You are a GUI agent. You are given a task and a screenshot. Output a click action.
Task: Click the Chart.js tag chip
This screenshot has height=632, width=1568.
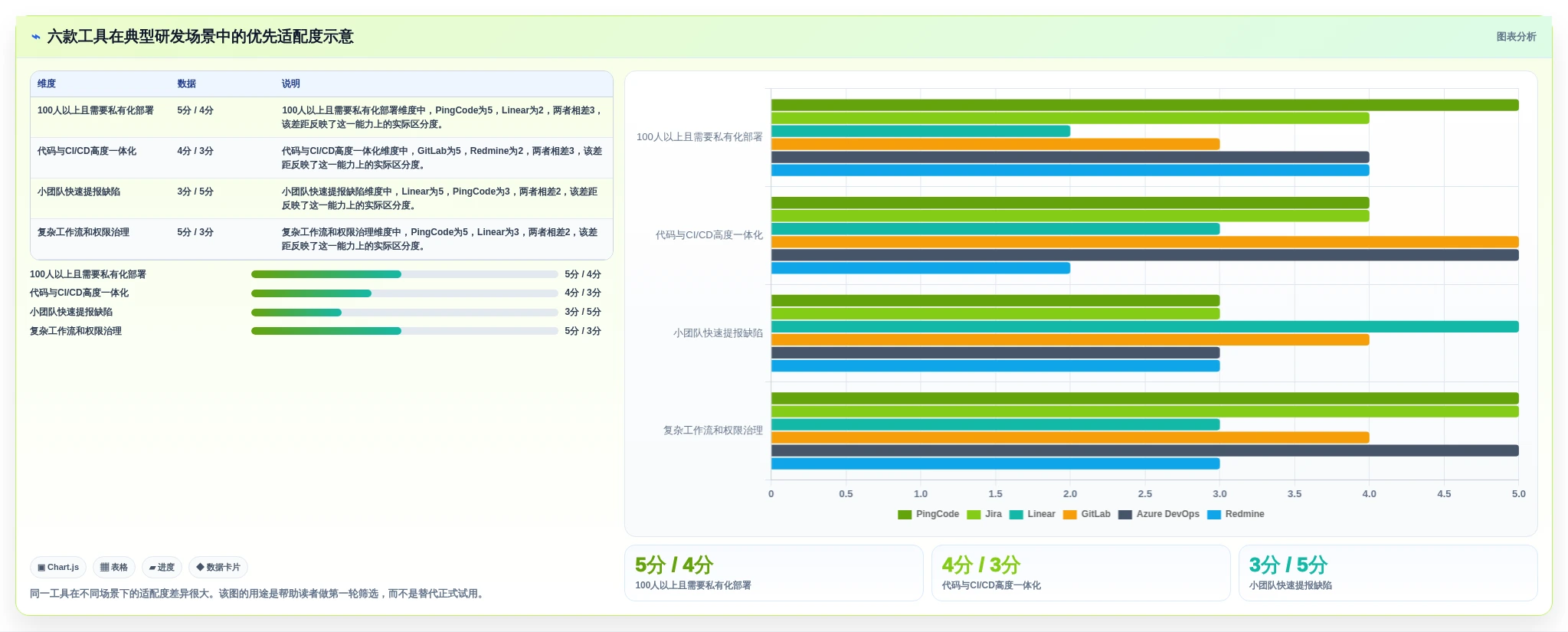[x=58, y=568]
